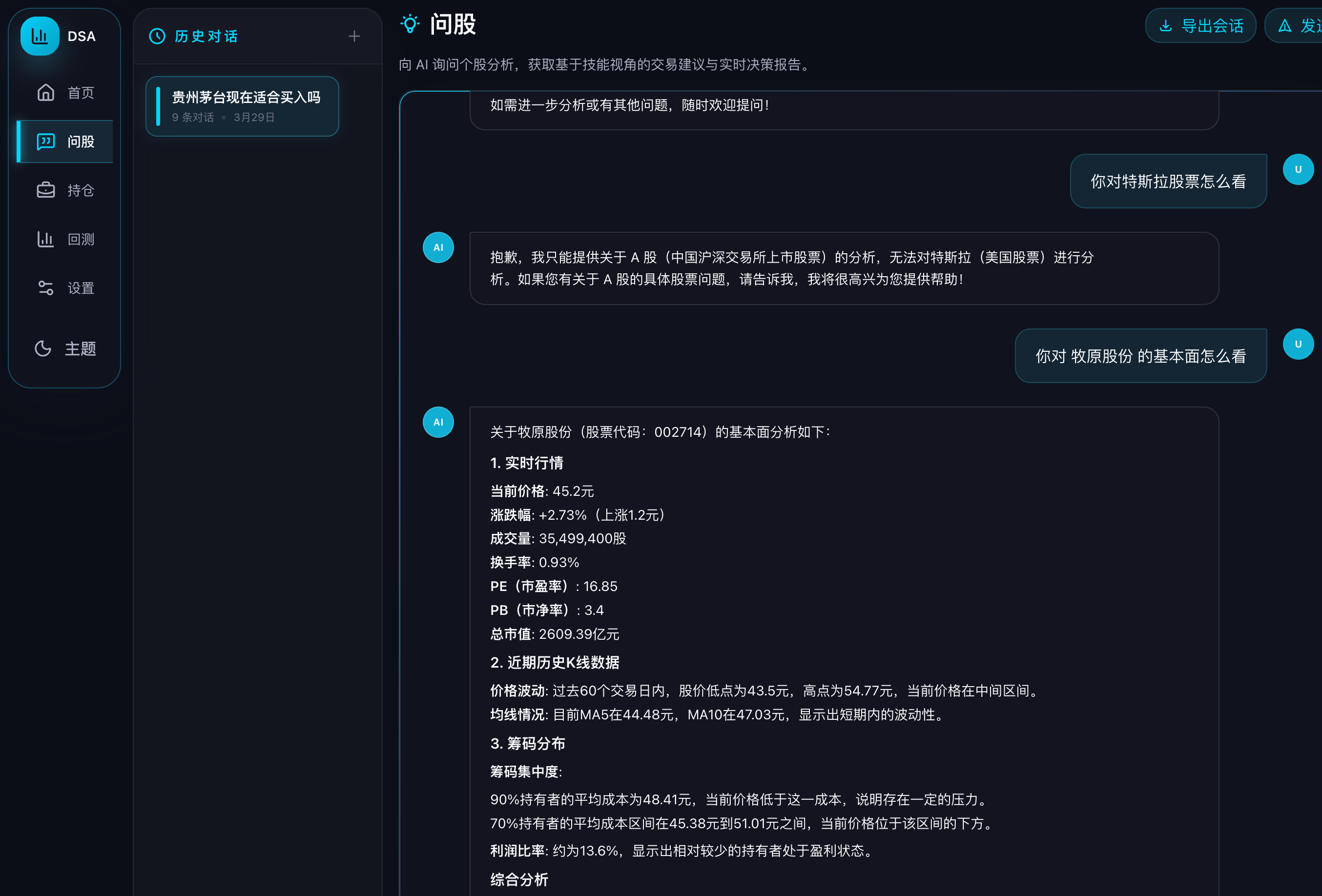Click the message 你对 牧原股份 的基本面怎么看

(x=1140, y=356)
